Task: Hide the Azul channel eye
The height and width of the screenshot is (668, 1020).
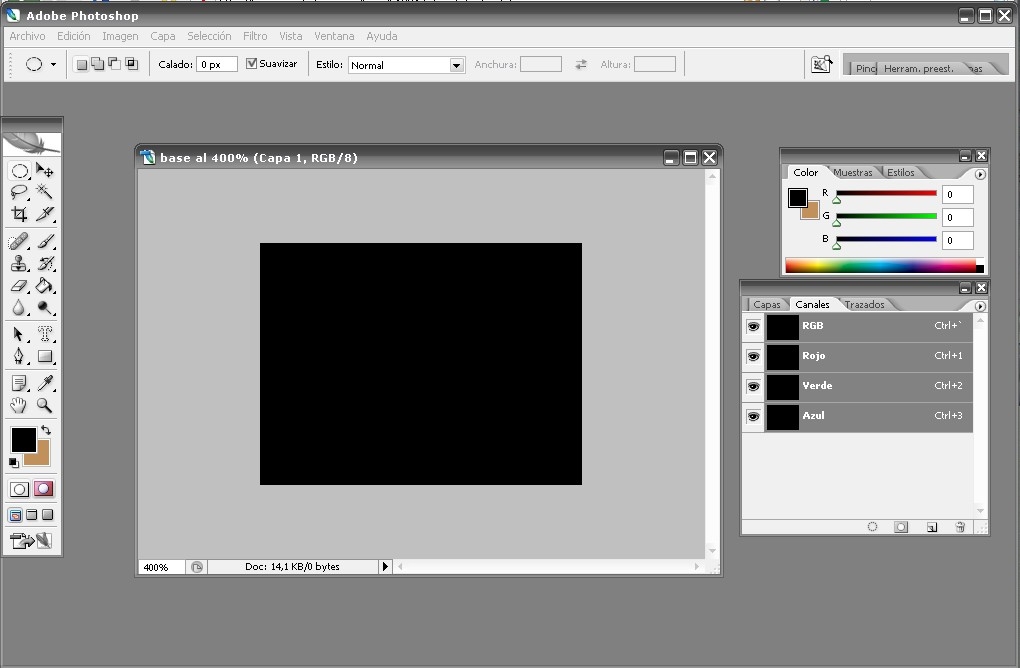Action: (753, 416)
